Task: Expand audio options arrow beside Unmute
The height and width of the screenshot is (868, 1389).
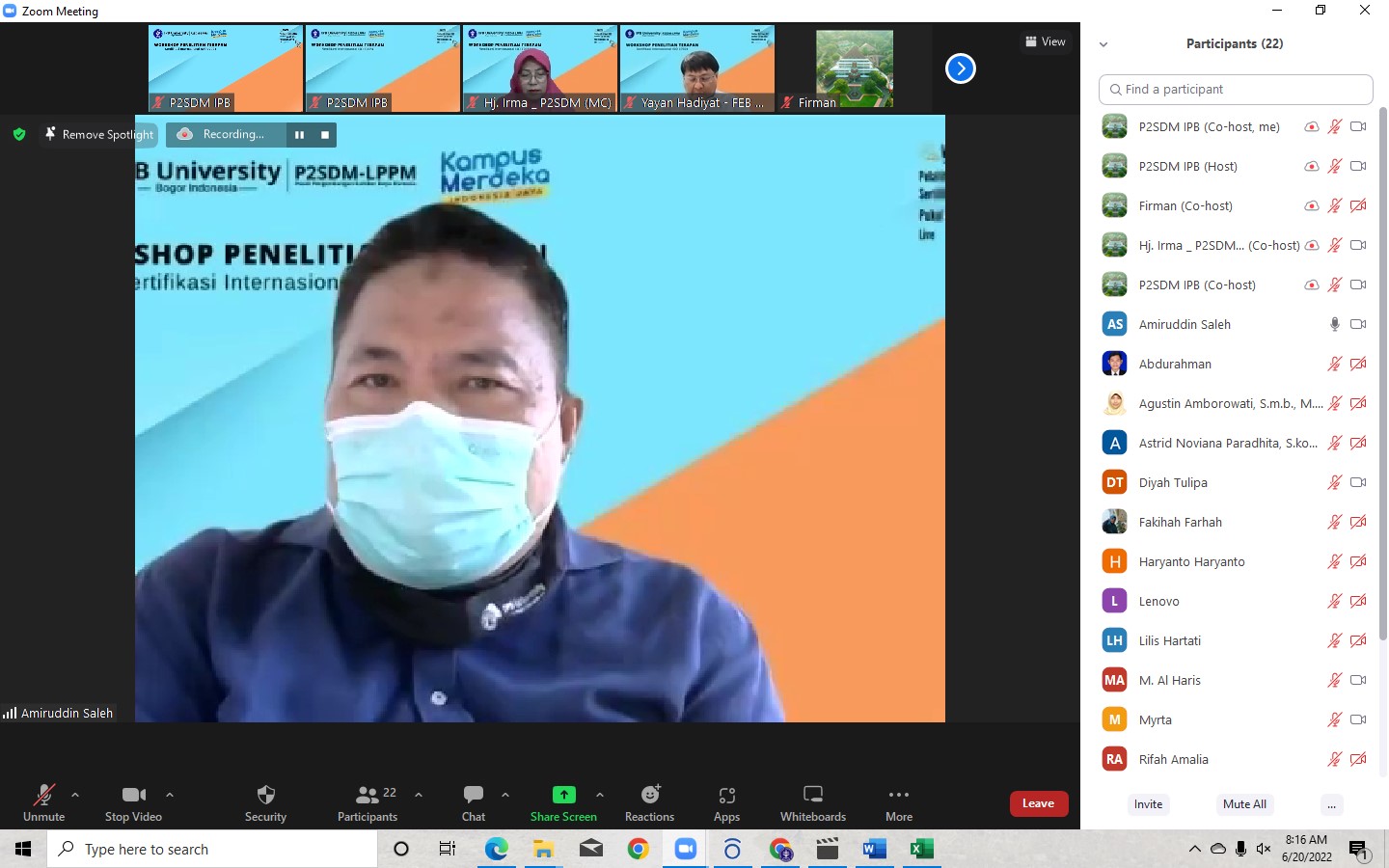Action: tap(75, 795)
